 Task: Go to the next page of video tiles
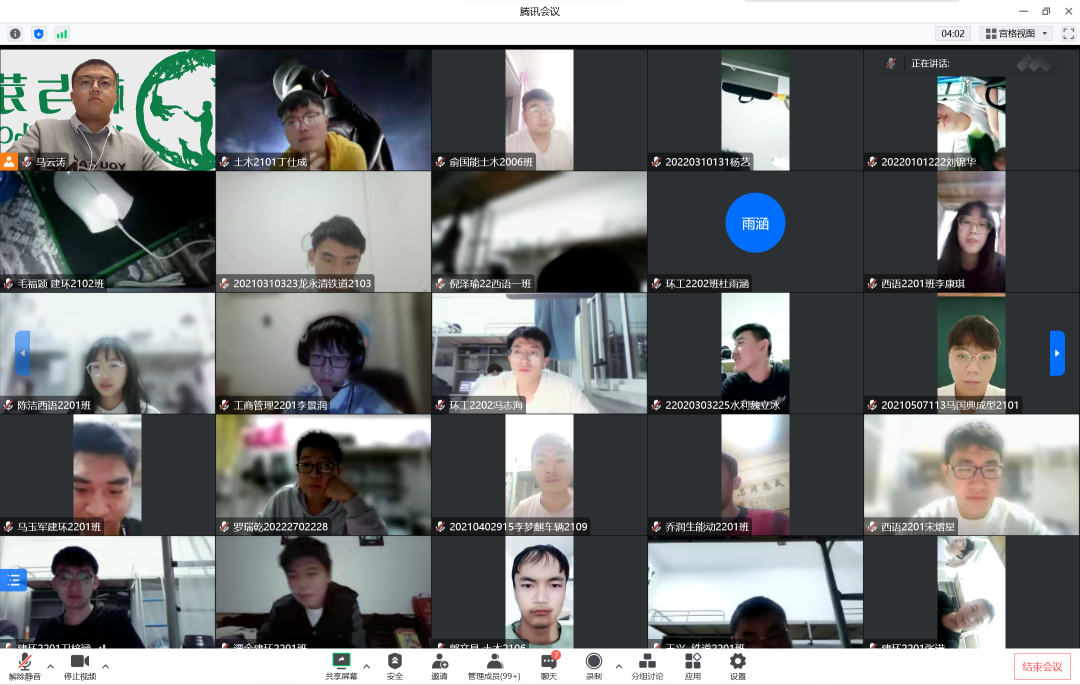(1057, 353)
